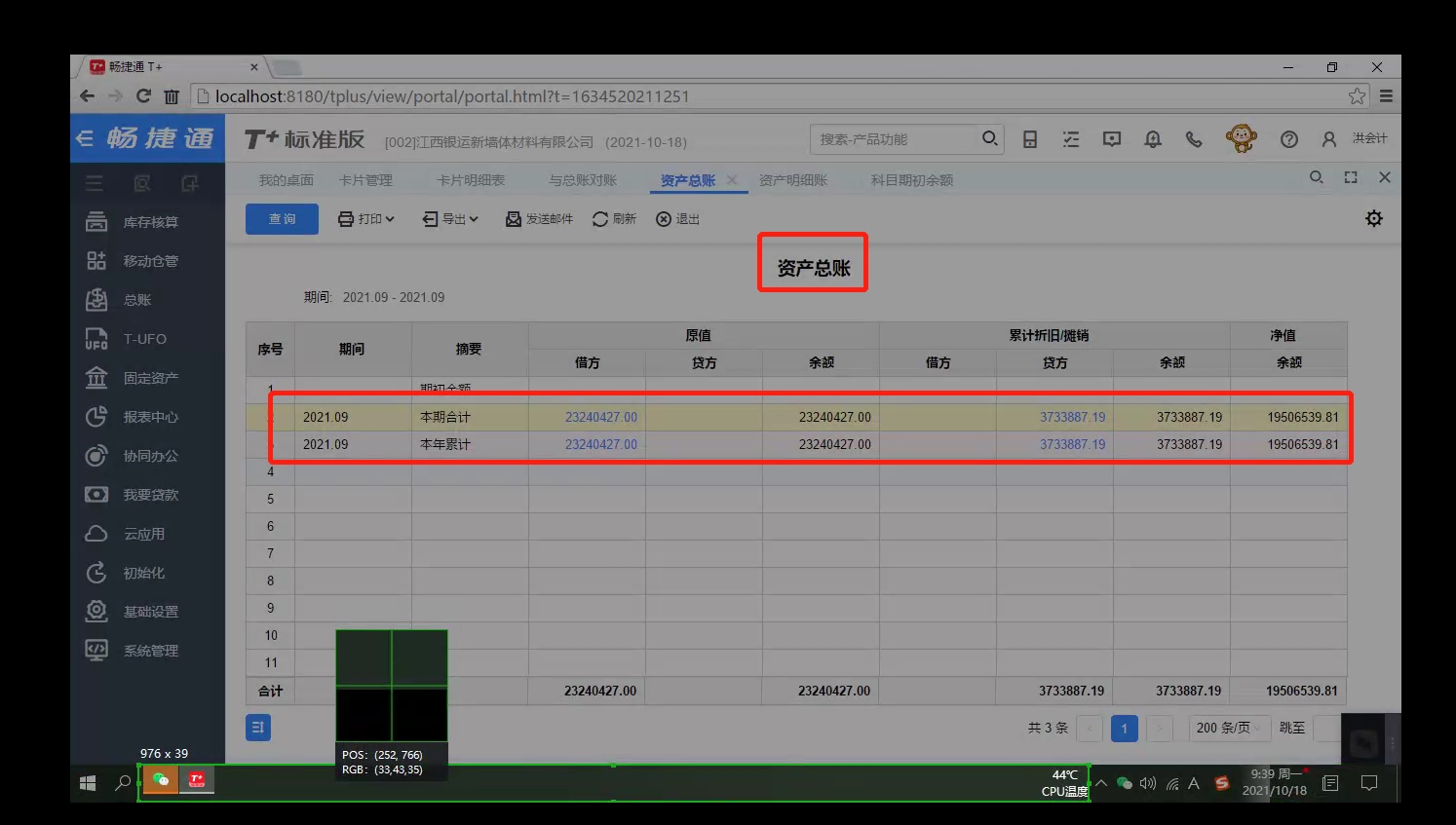Click the 摘要 column header
Viewport: 1456px width, 825px height.
pyautogui.click(x=469, y=349)
